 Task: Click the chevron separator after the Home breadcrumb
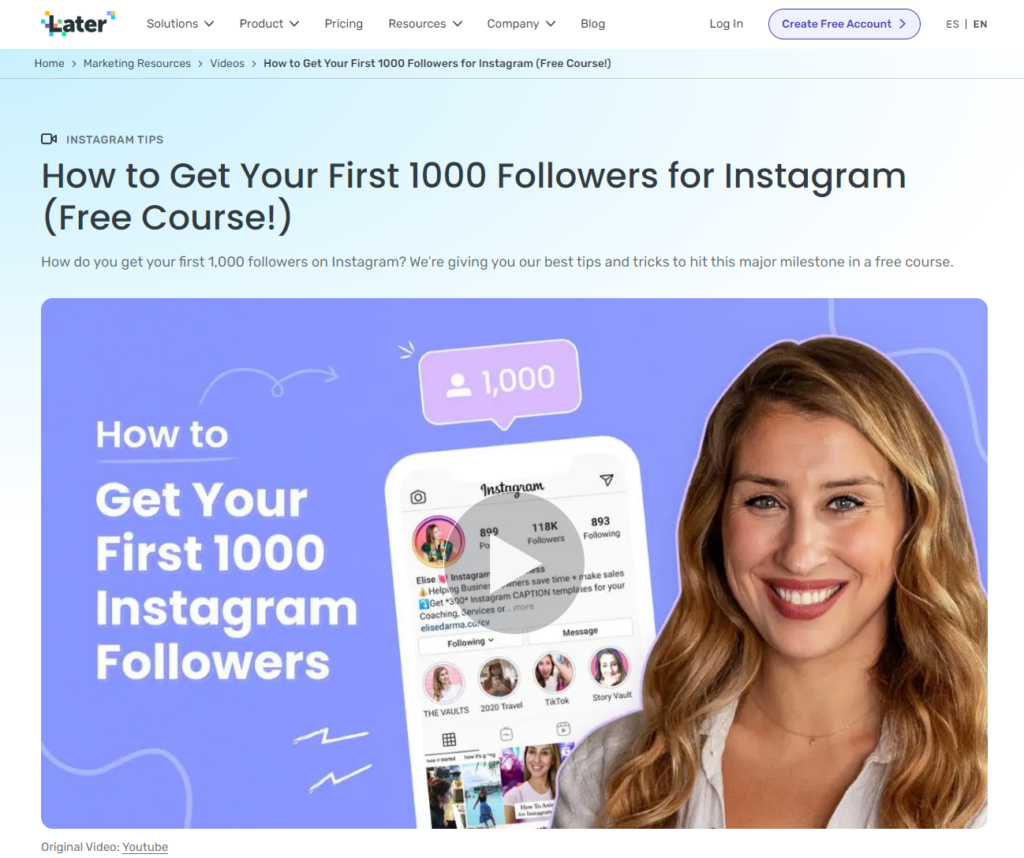[74, 63]
